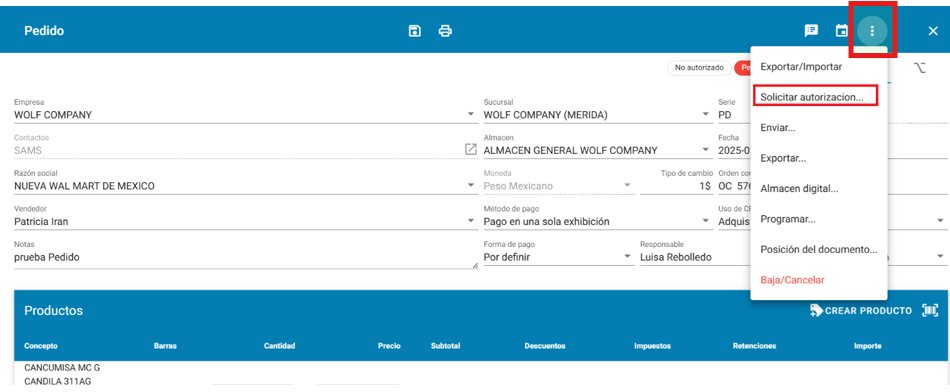Click the No autorizado status chip
This screenshot has width=950, height=392.
(699, 68)
